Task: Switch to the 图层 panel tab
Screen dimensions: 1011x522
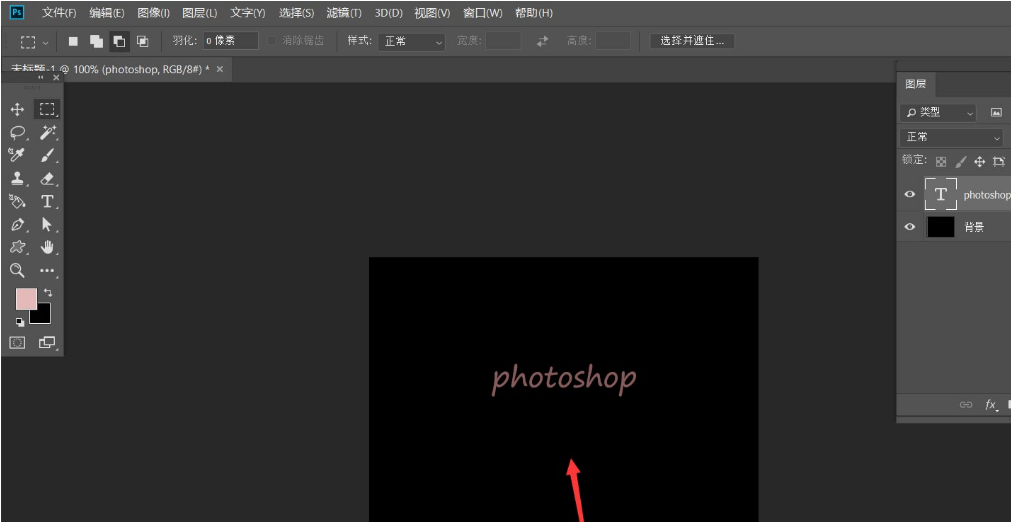Action: pos(916,84)
